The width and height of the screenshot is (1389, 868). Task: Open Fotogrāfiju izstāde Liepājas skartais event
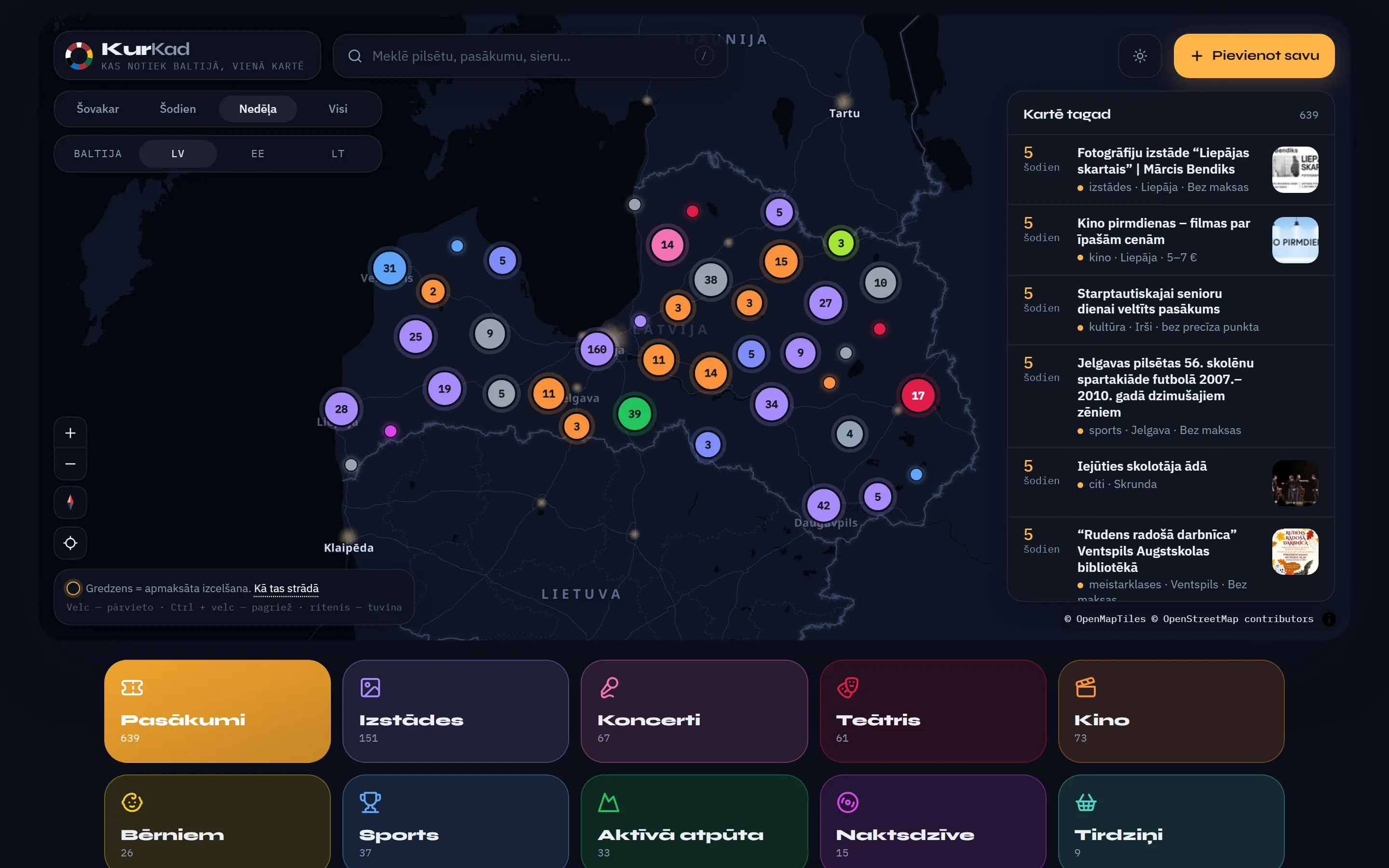pos(1171,170)
